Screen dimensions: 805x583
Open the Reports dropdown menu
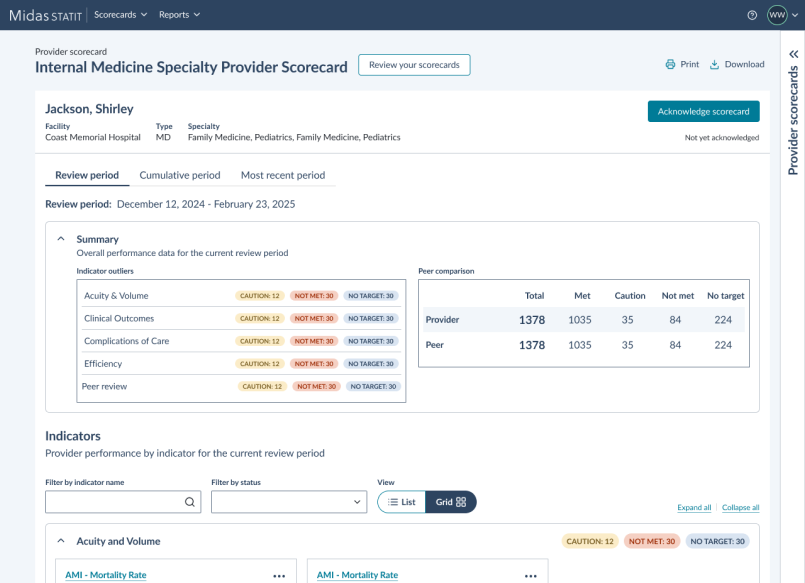(x=179, y=15)
